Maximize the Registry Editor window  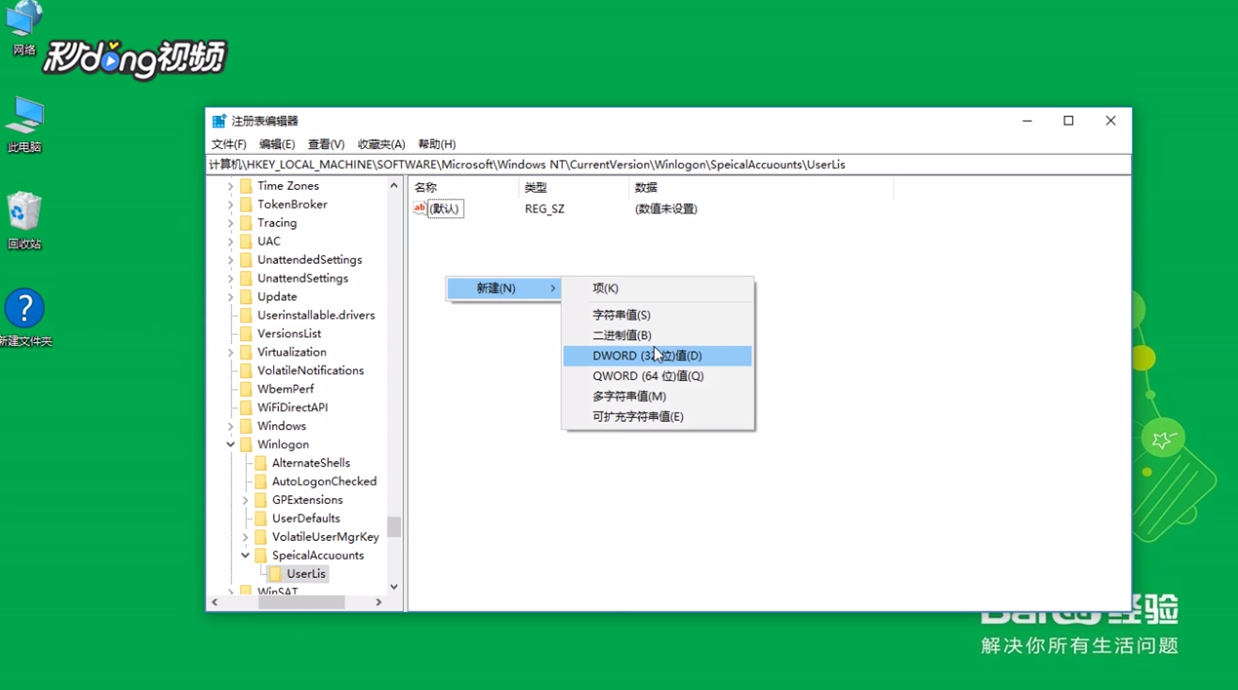coord(1068,121)
